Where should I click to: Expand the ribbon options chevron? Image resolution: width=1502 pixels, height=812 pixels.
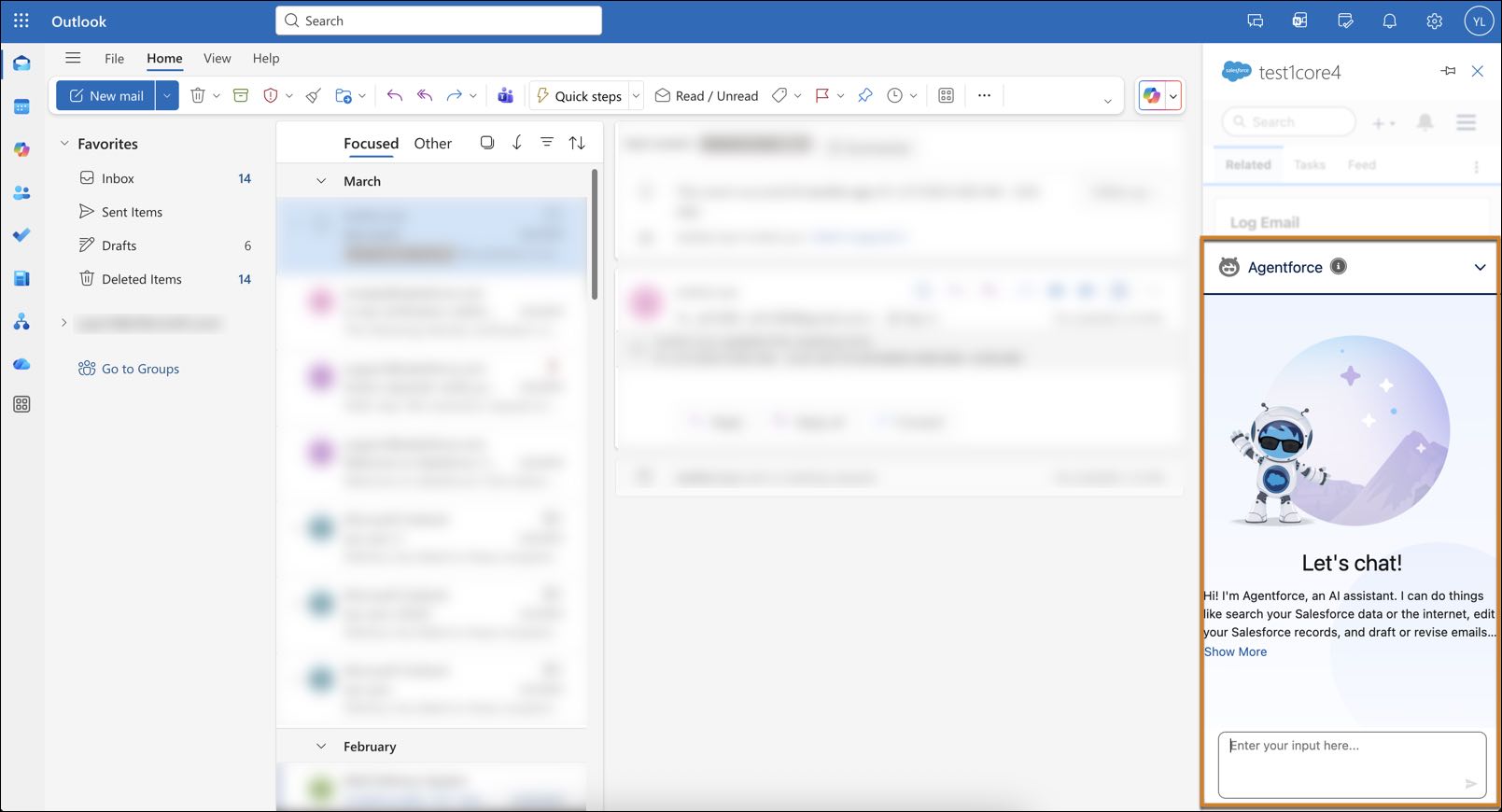pos(1108,101)
